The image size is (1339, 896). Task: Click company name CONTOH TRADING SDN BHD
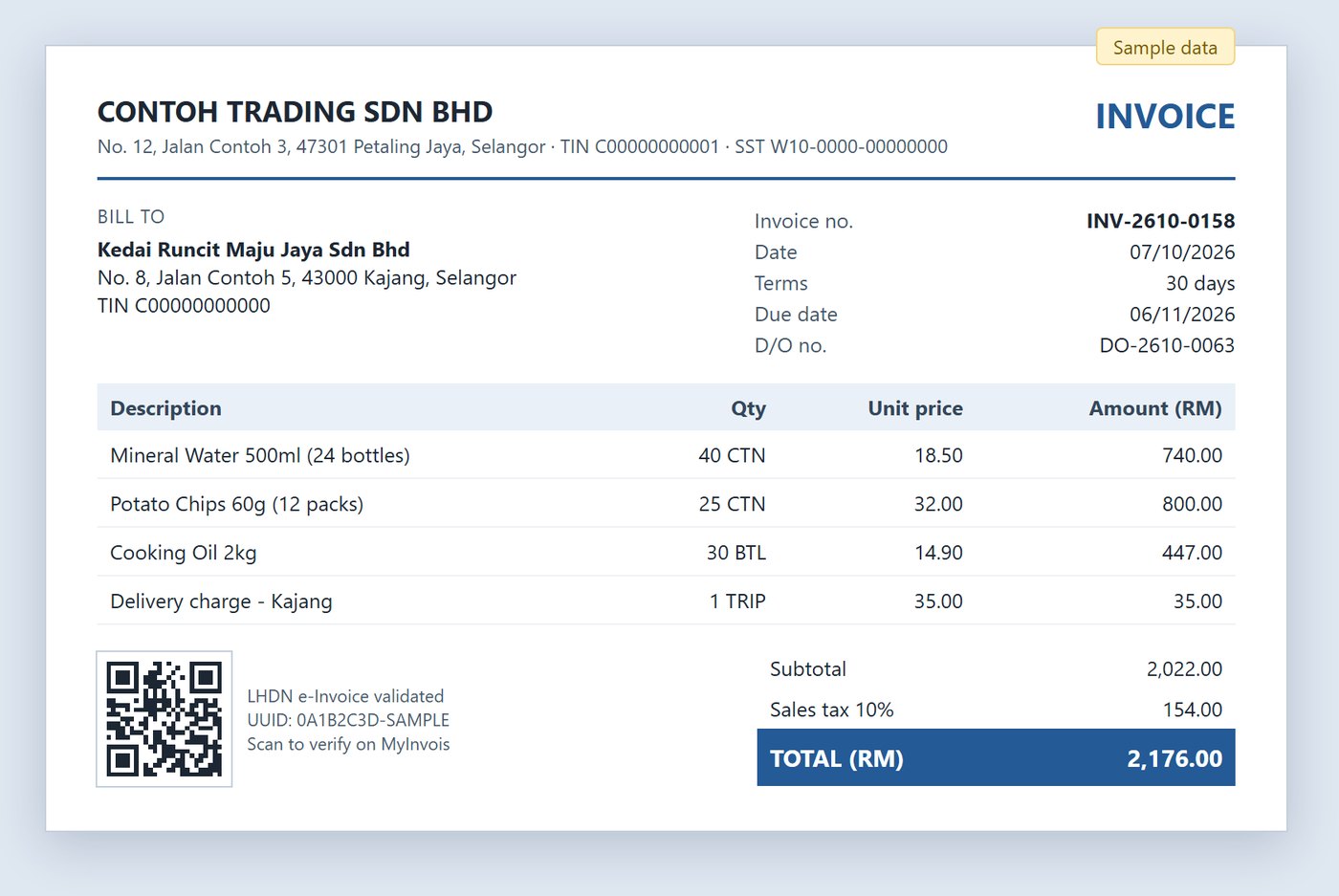coord(295,112)
